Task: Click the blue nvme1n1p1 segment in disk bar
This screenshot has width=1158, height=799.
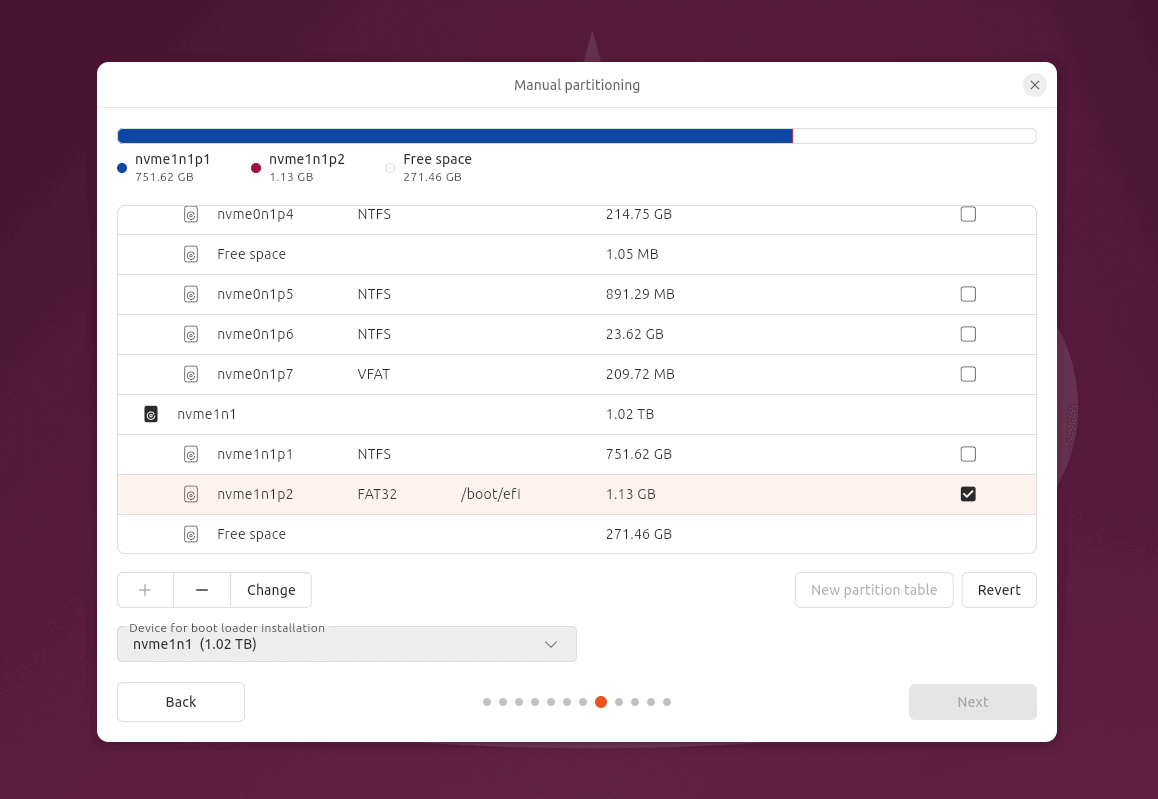Action: [455, 136]
